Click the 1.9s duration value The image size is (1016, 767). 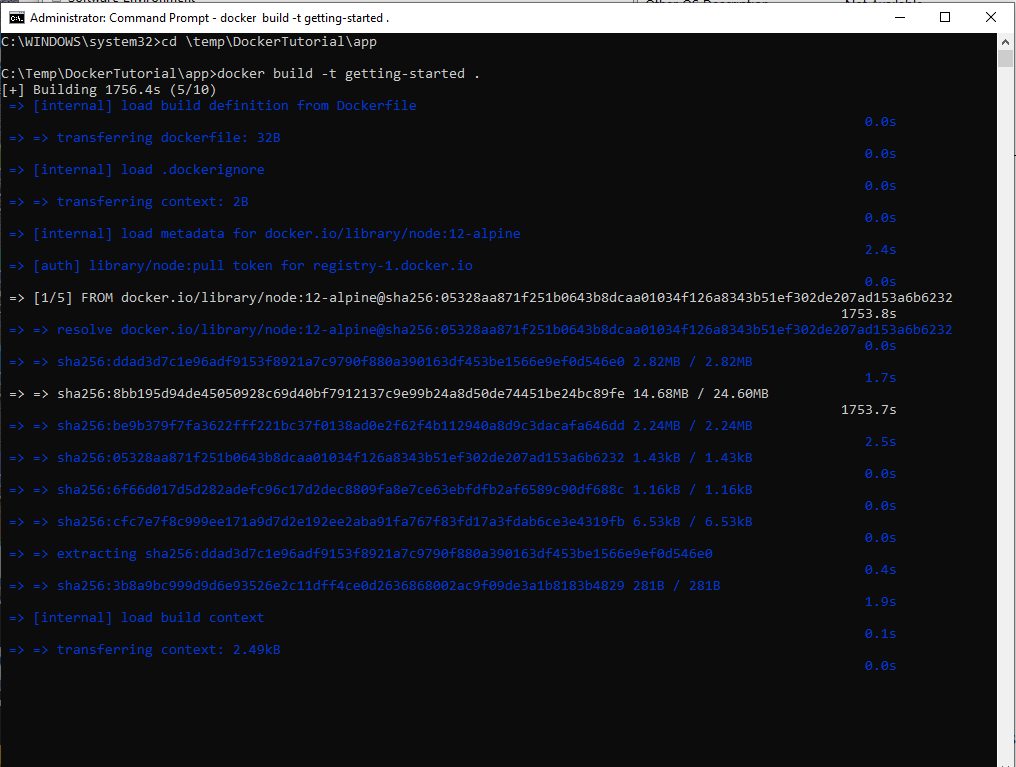tap(881, 602)
